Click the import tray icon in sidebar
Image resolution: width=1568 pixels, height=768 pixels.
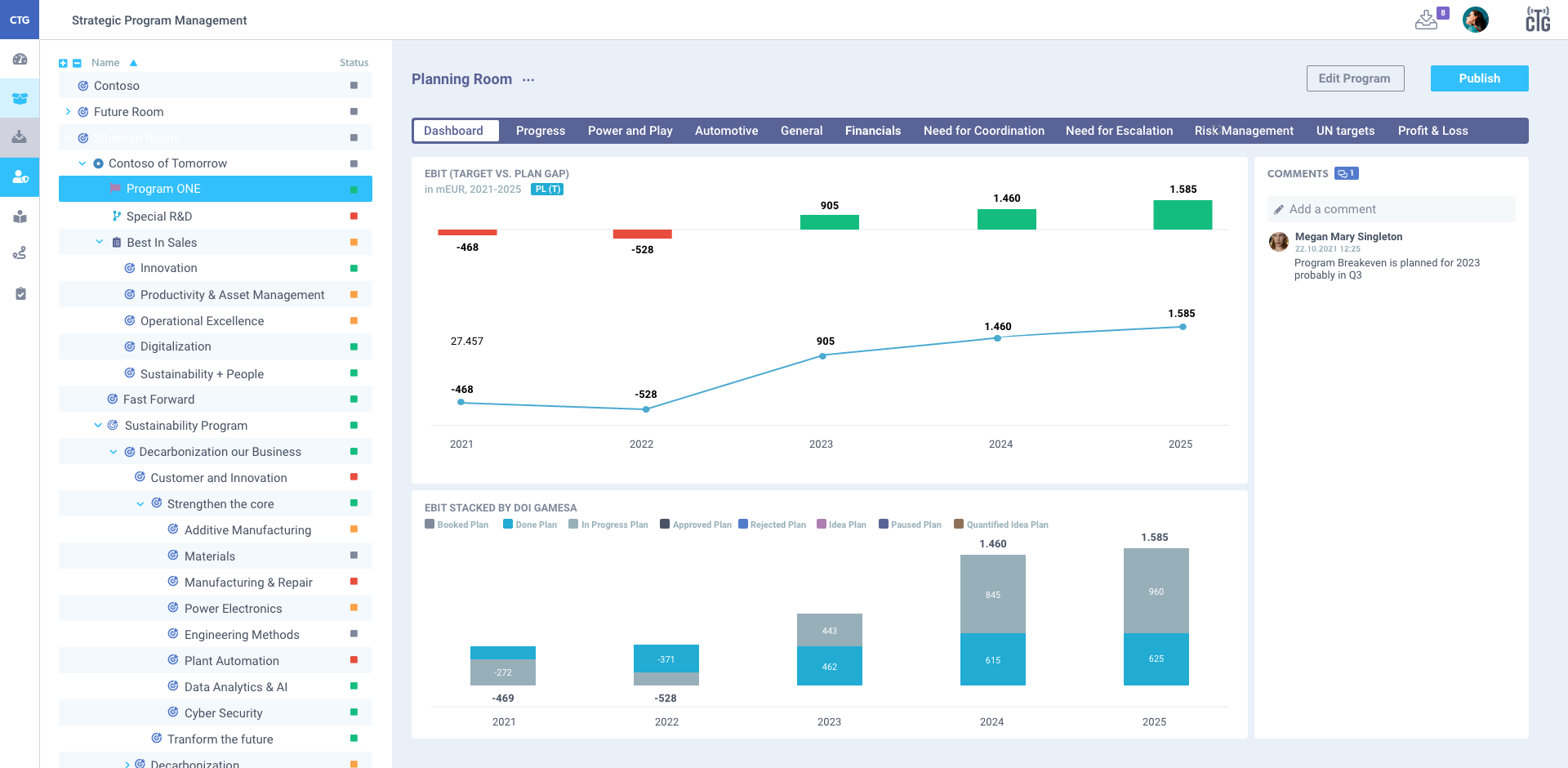click(x=20, y=138)
